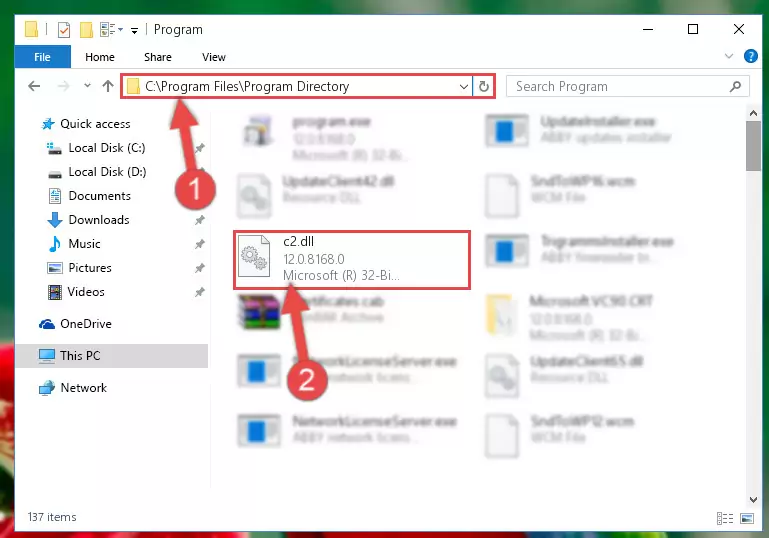Select the program.exe file

coord(324,137)
